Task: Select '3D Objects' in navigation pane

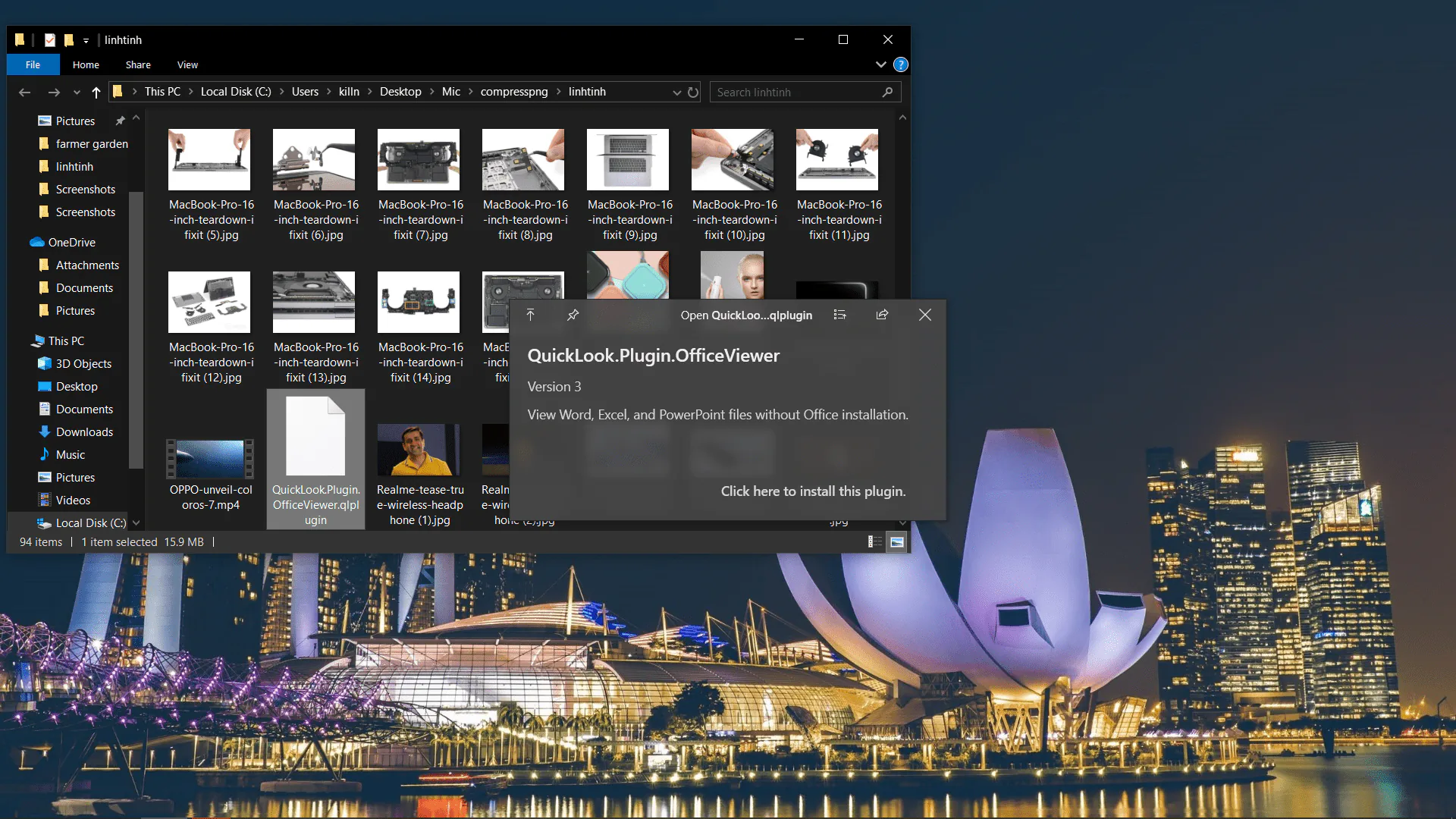Action: (83, 364)
